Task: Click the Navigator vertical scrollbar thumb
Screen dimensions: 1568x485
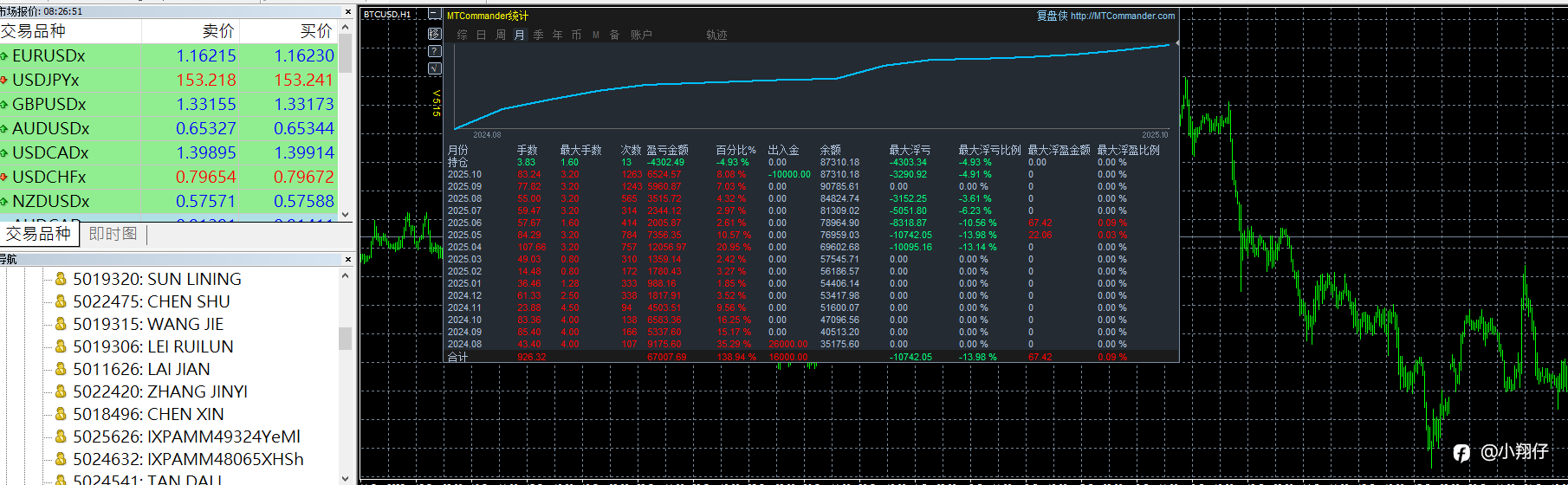Action: click(345, 338)
